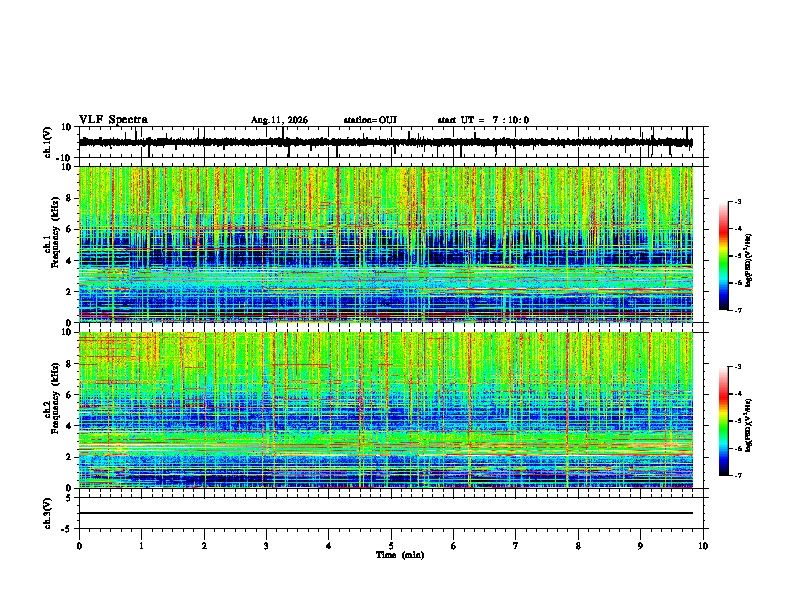Click the ch.2 spectrogram "2" kHz tick label
Image resolution: width=792 pixels, height=612 pixels.
(x=70, y=457)
